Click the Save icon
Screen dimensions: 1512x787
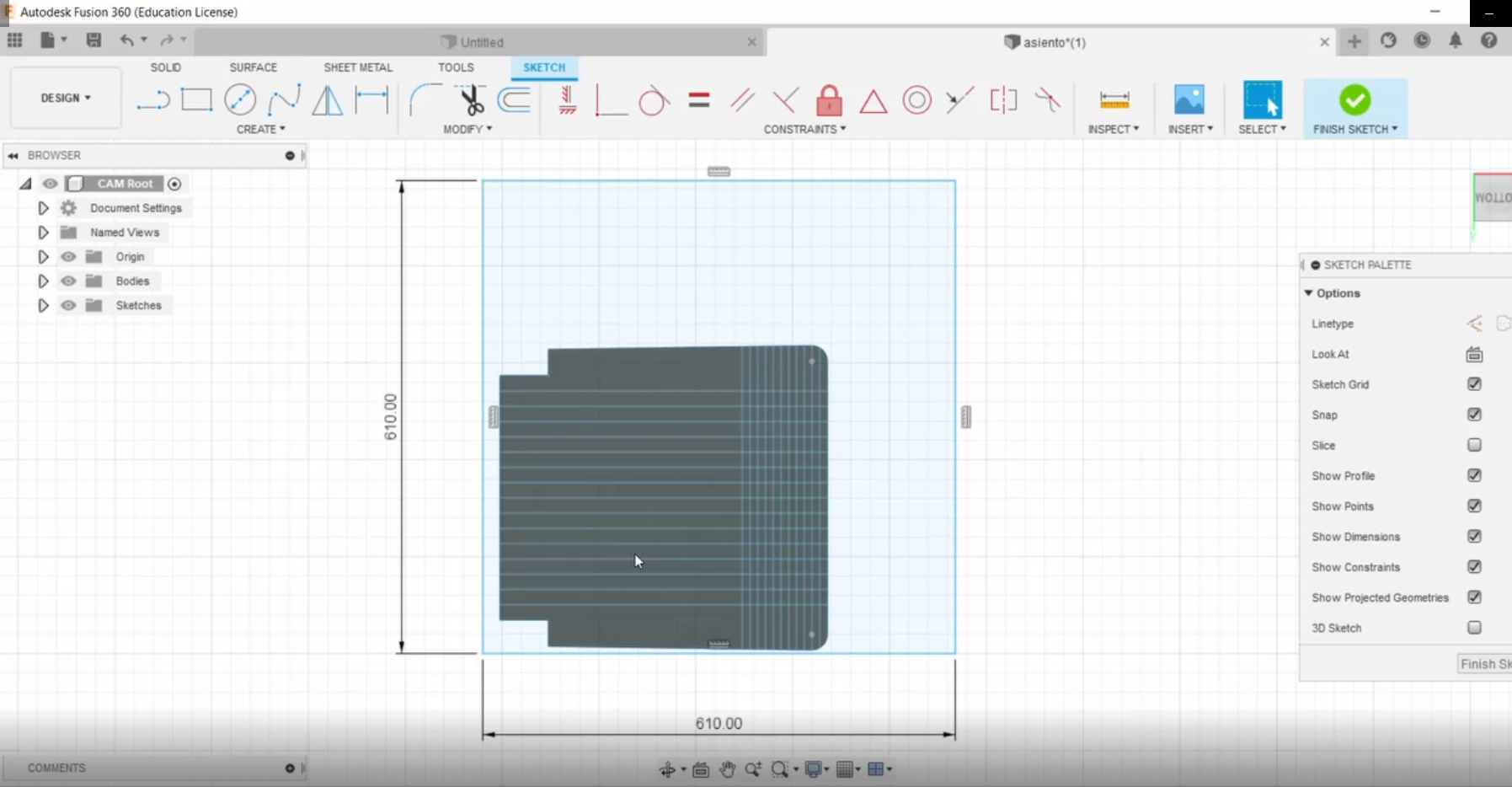point(93,40)
